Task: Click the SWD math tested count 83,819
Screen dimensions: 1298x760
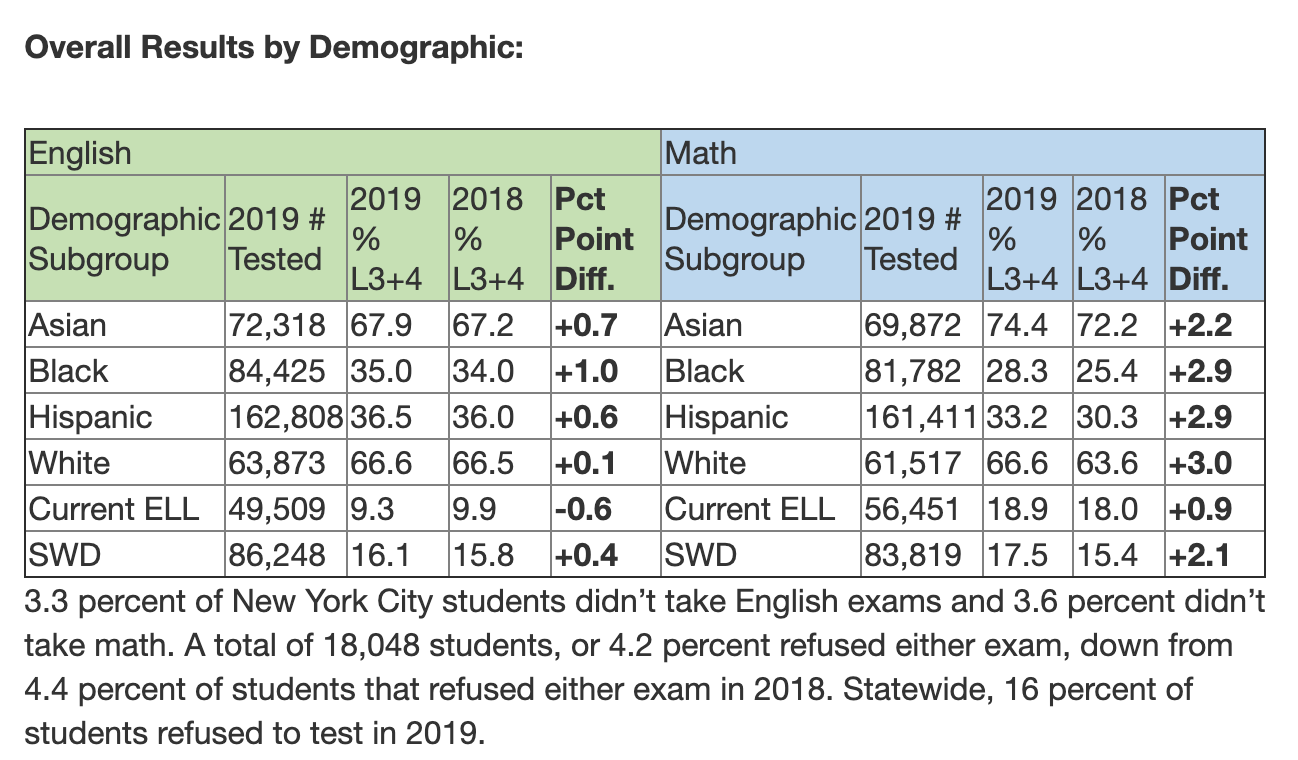Action: (913, 555)
